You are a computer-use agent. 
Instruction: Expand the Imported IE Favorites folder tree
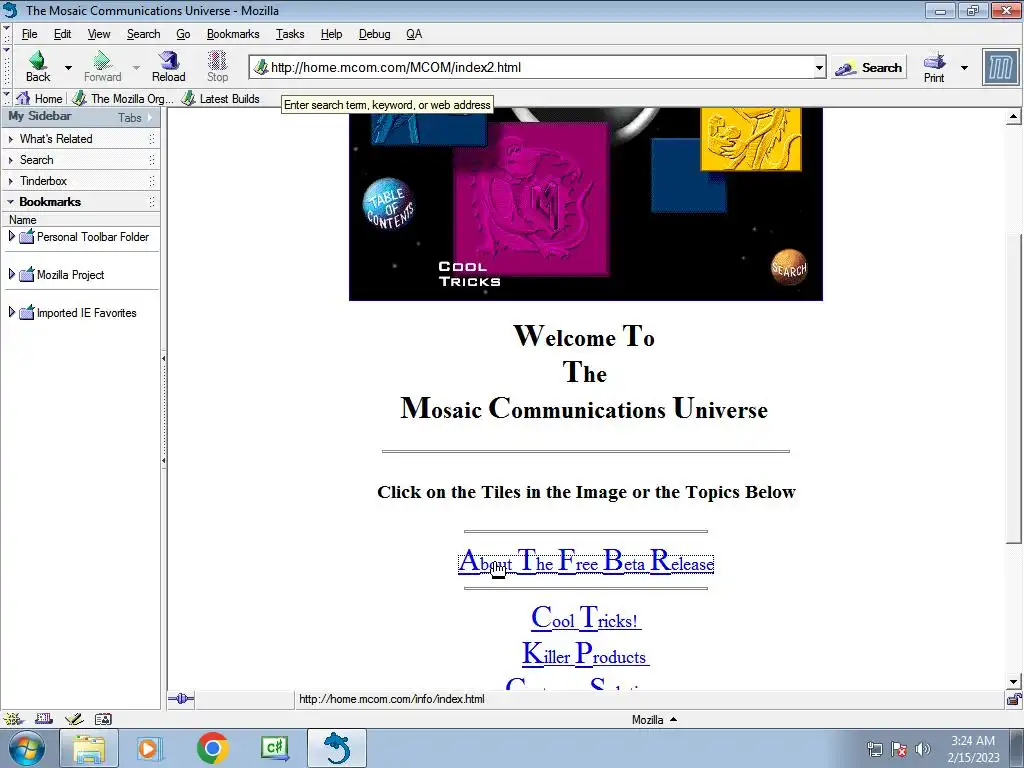11,312
